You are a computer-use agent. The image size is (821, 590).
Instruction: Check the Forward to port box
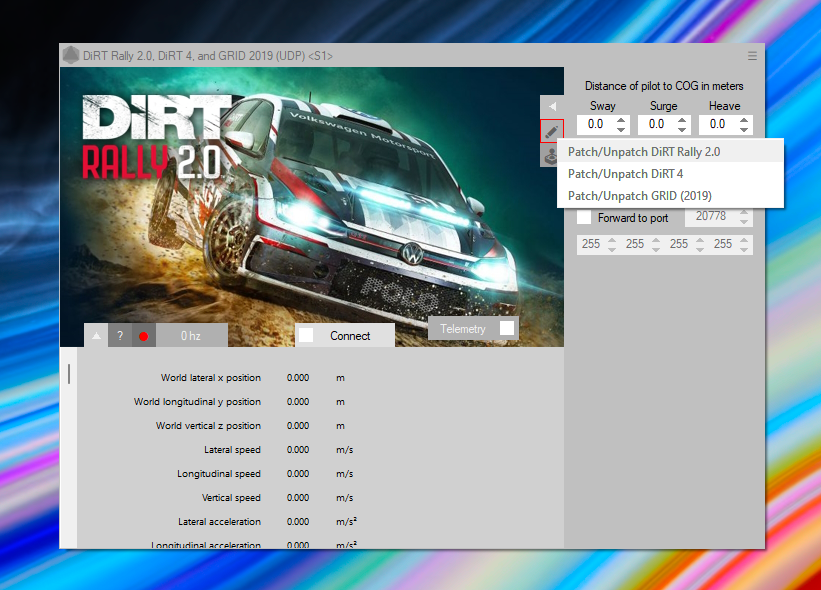point(584,217)
